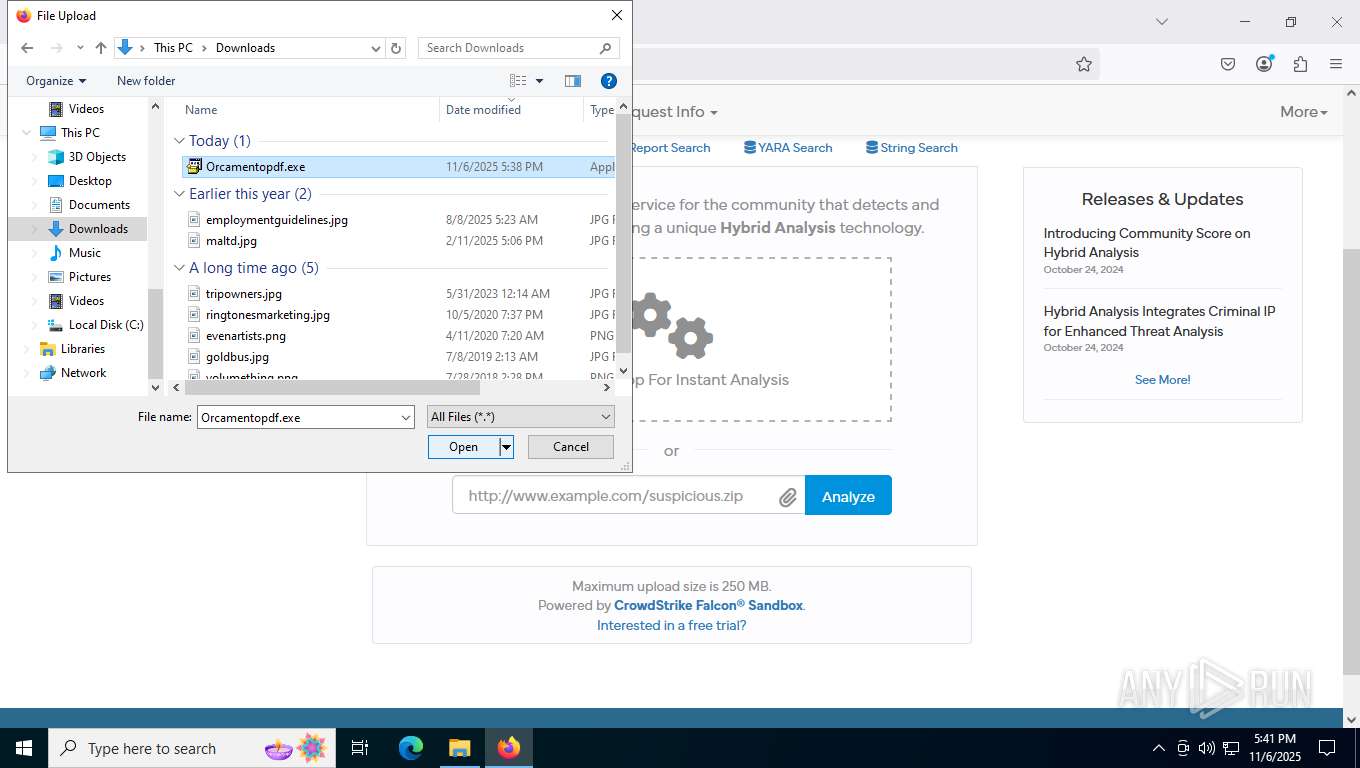Open the Firefox hamburger menu

click(x=1336, y=64)
